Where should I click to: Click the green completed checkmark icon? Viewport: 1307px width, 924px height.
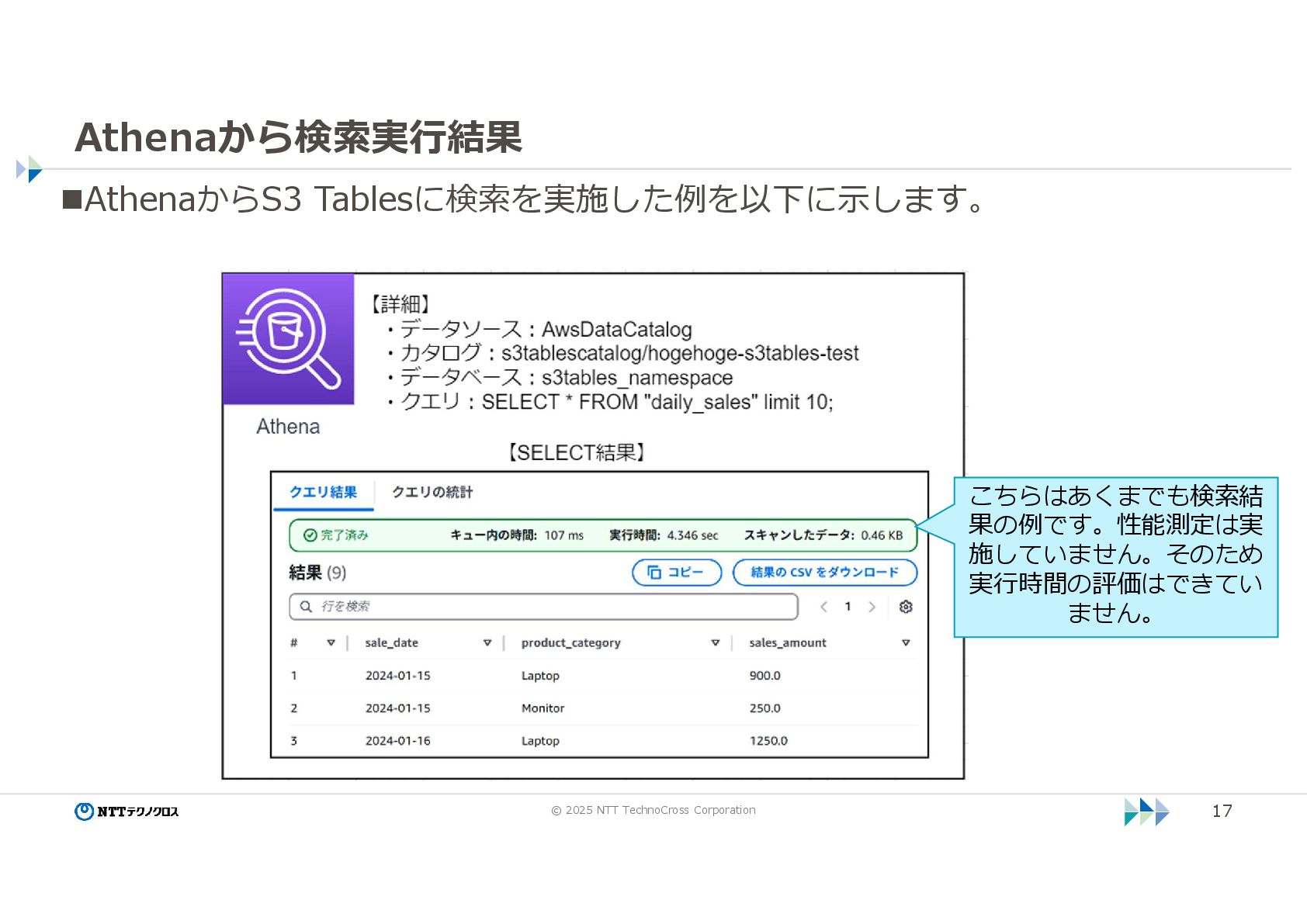pyautogui.click(x=310, y=535)
